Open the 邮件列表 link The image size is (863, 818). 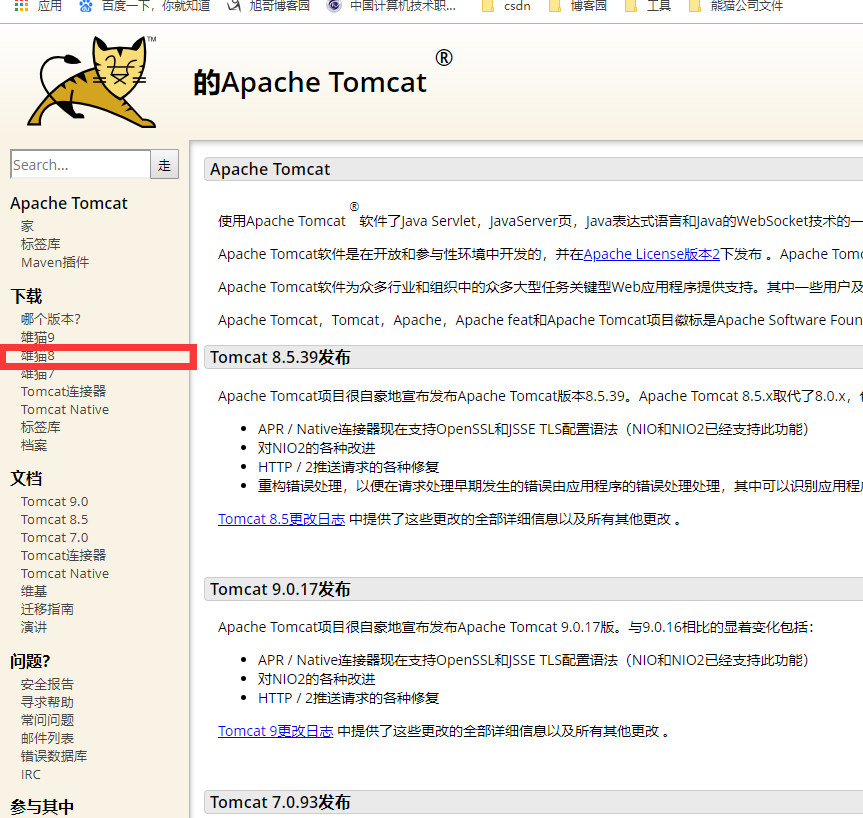click(47, 738)
